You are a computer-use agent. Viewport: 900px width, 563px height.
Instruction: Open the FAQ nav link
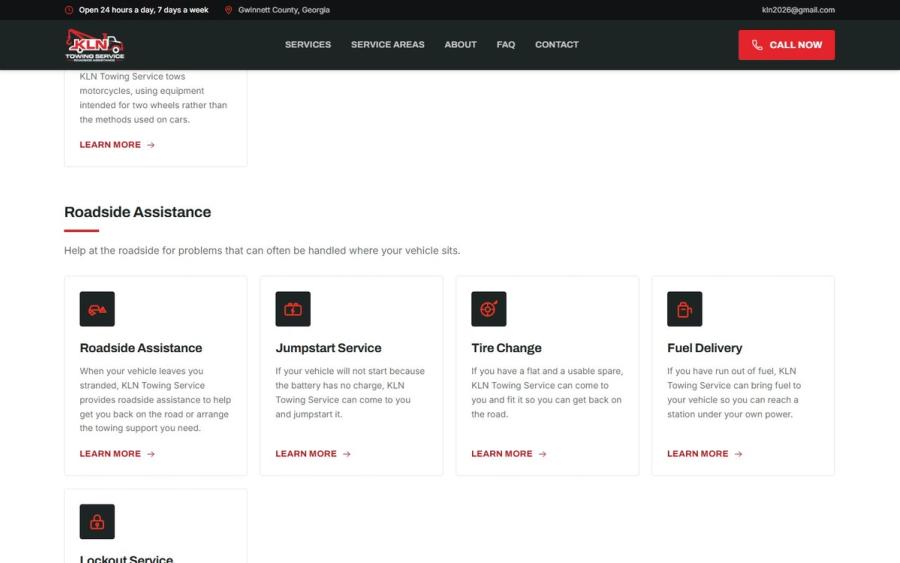pyautogui.click(x=506, y=45)
